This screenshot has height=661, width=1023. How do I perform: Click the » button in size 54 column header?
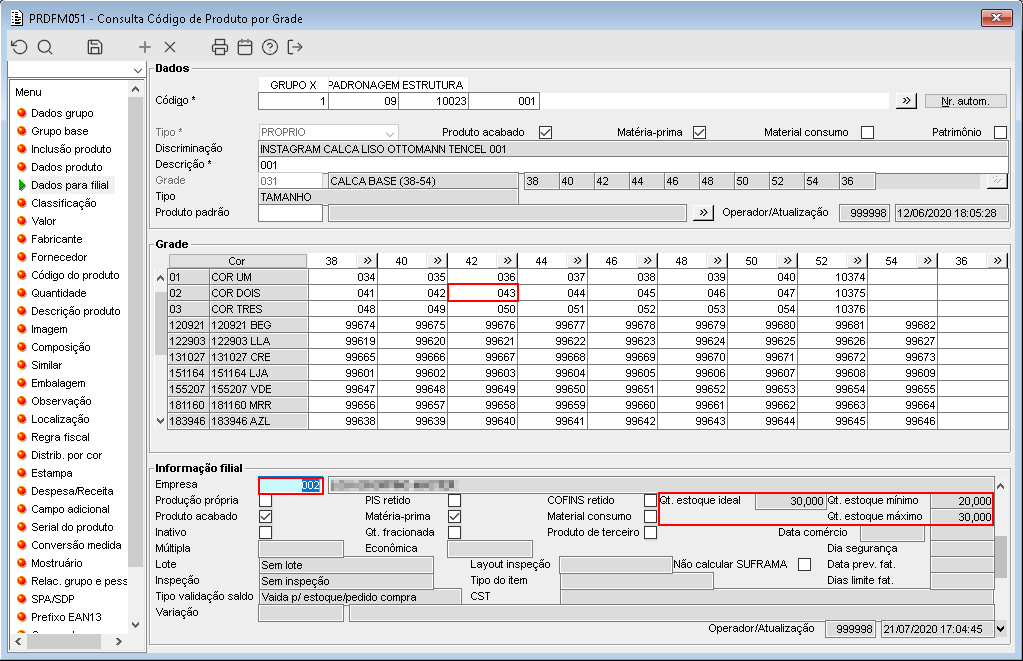coord(927,260)
